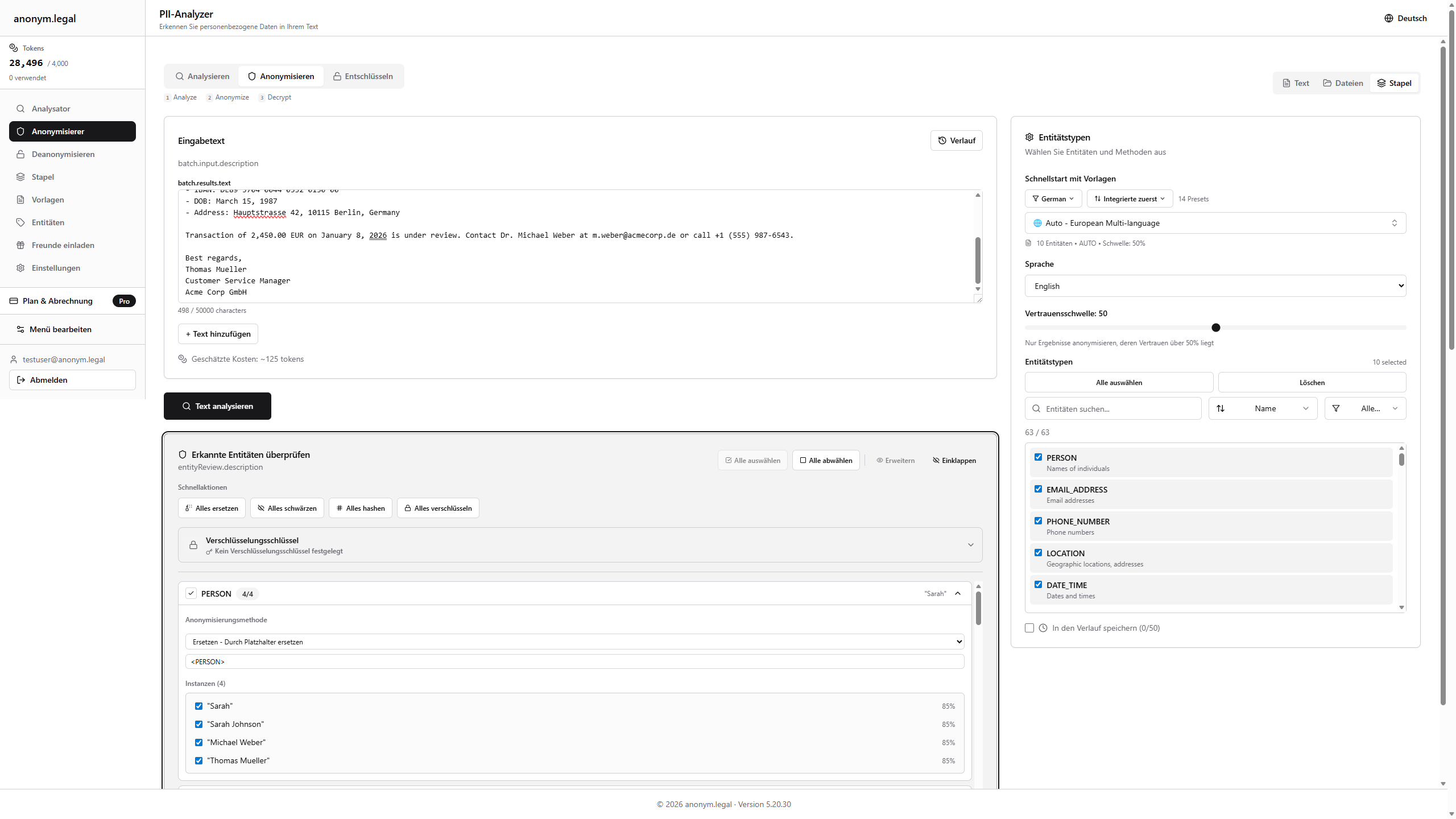Screen dimensions: 1456x819
Task: Click the Deutsch globe language icon
Action: pos(1388,18)
